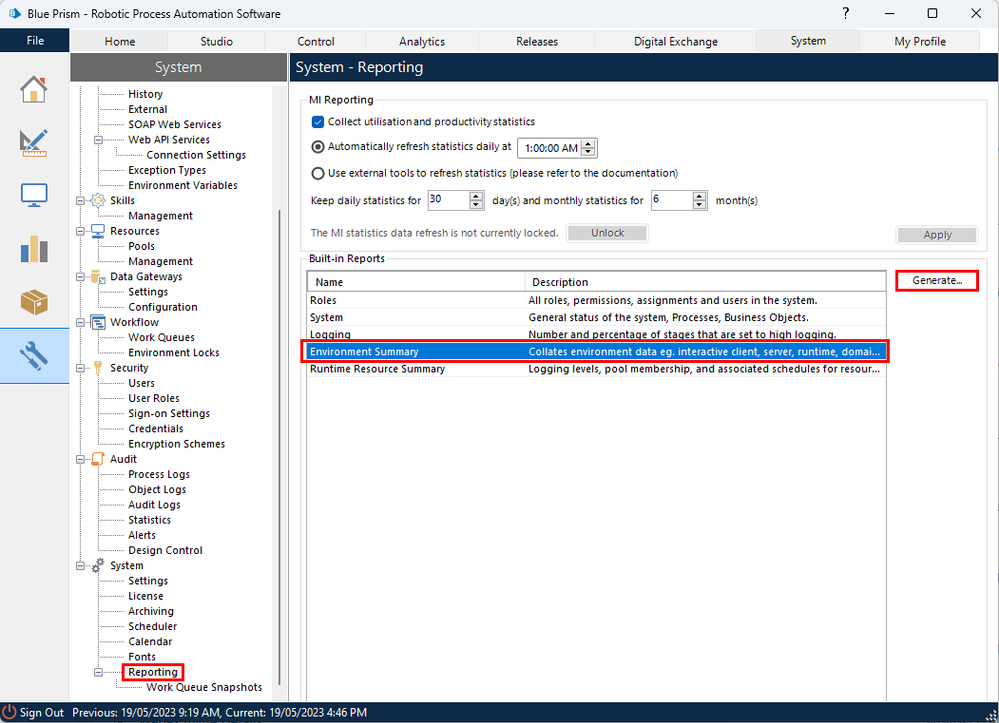Open the Releases sidebar package icon

(x=34, y=302)
